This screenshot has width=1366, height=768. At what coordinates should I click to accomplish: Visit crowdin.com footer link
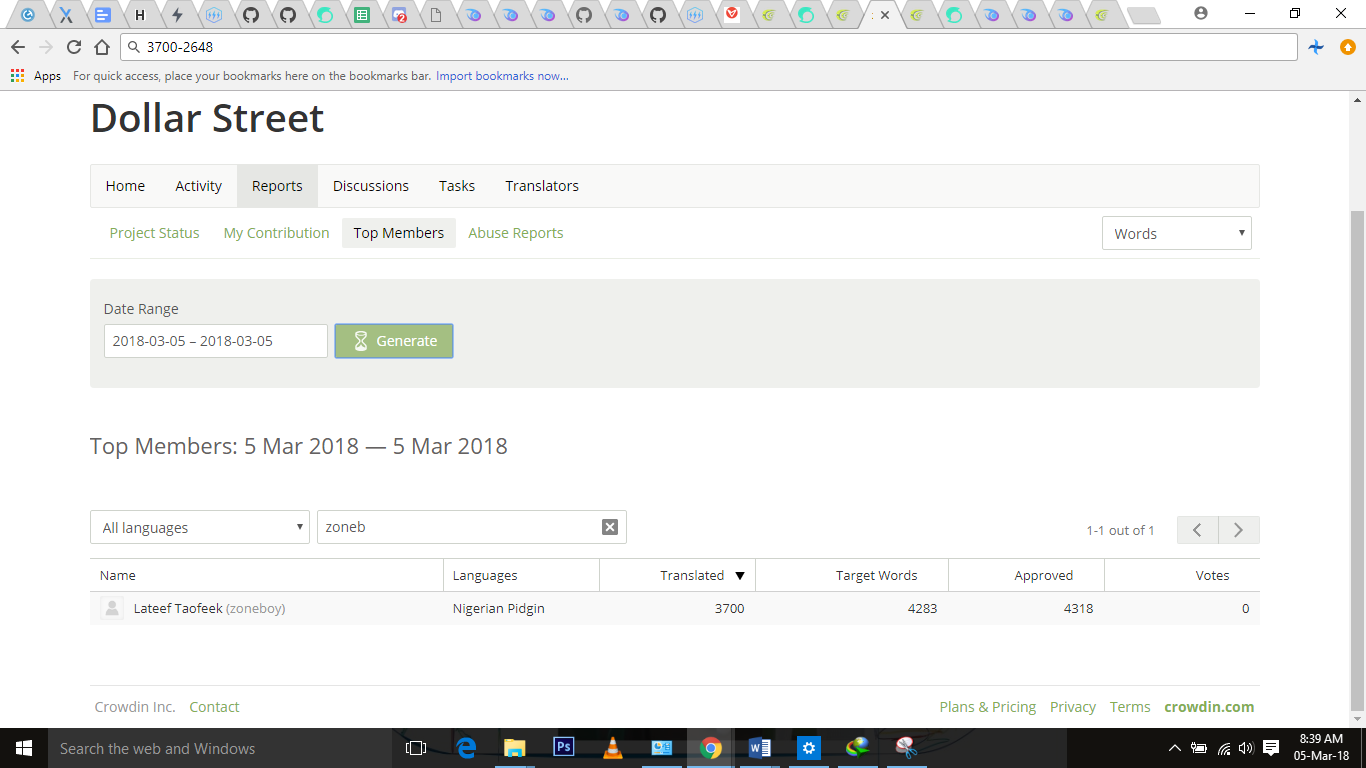(x=1209, y=707)
